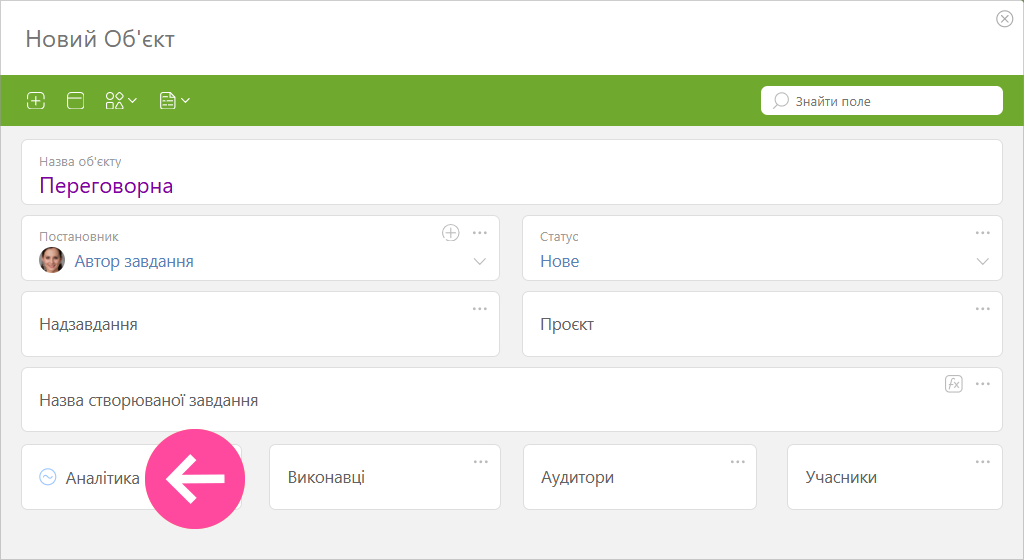This screenshot has height=560, width=1024.
Task: Open three-dot menu of Надзавдання field
Action: tap(480, 309)
